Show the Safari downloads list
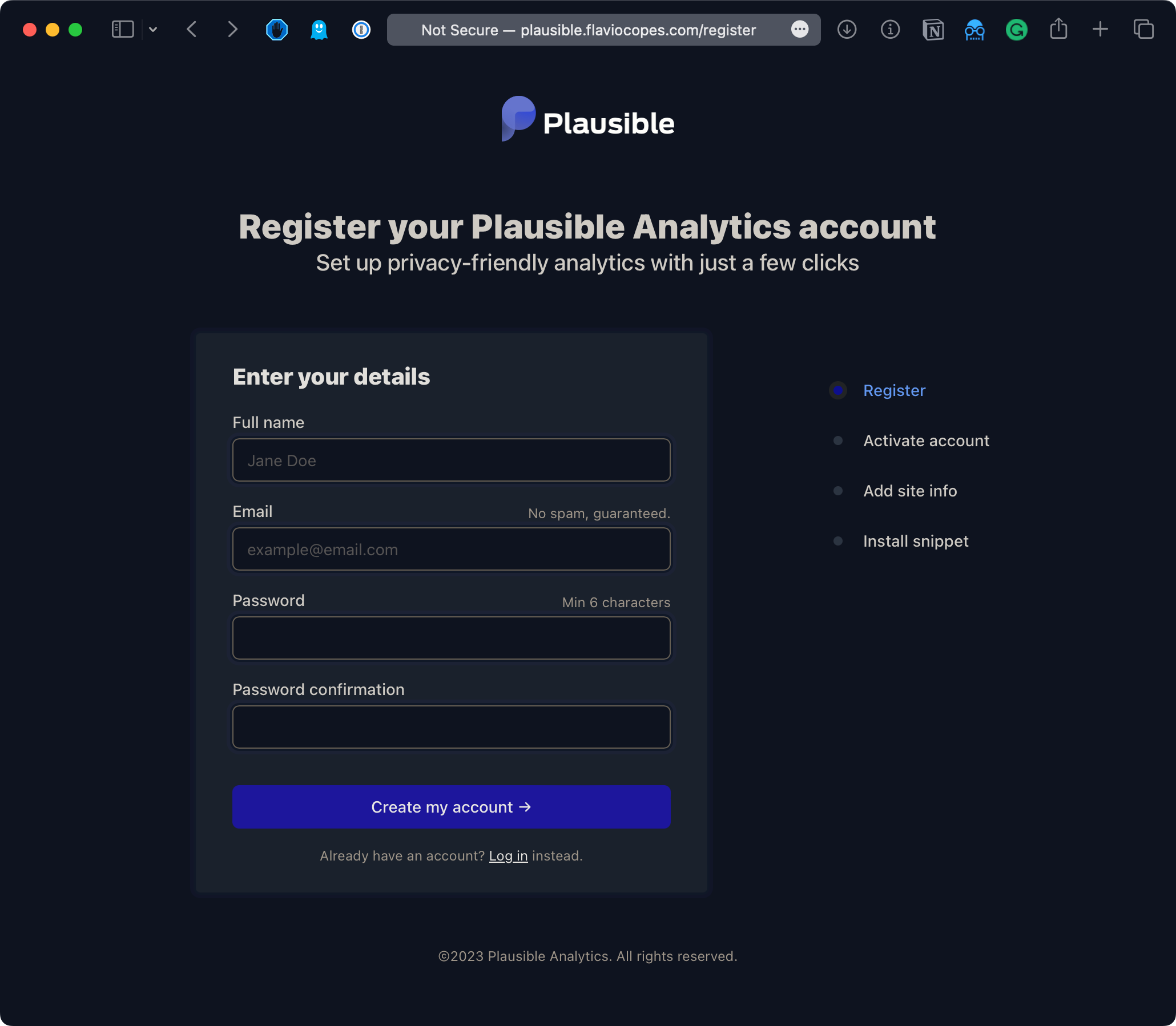This screenshot has width=1176, height=1026. pos(847,29)
